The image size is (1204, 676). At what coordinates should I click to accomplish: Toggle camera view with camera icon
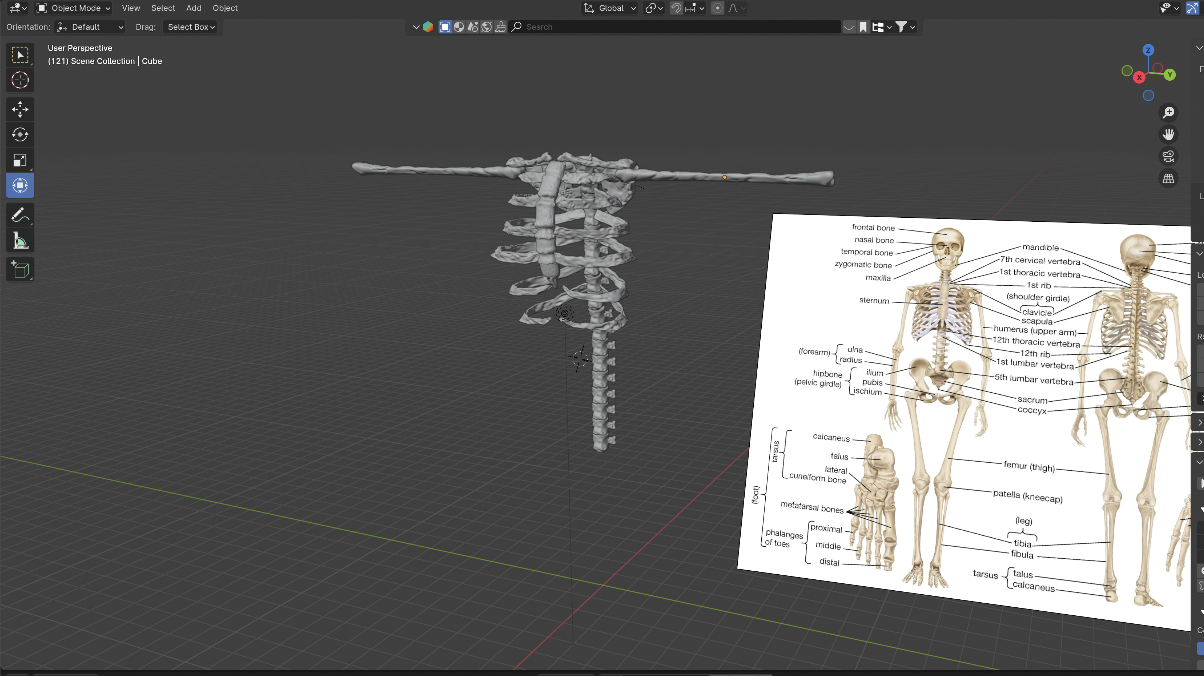click(x=1168, y=157)
